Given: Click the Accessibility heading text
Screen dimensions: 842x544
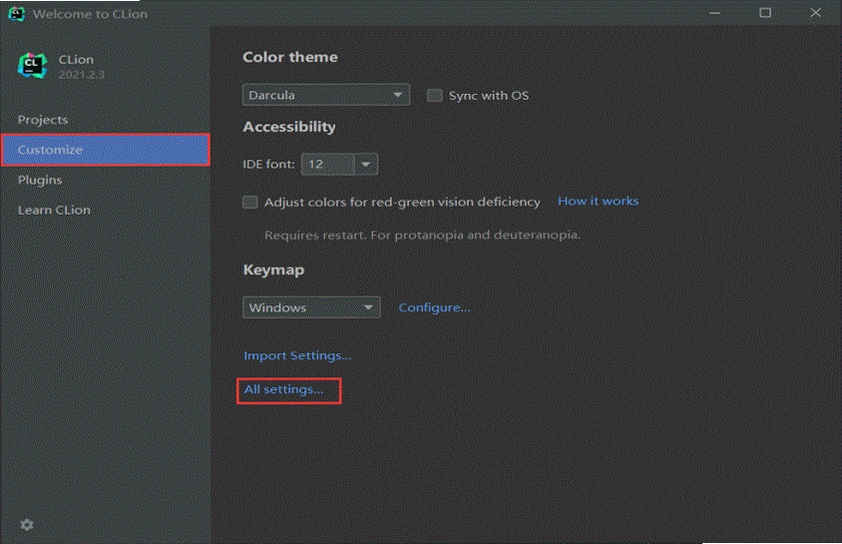Looking at the screenshot, I should point(289,127).
